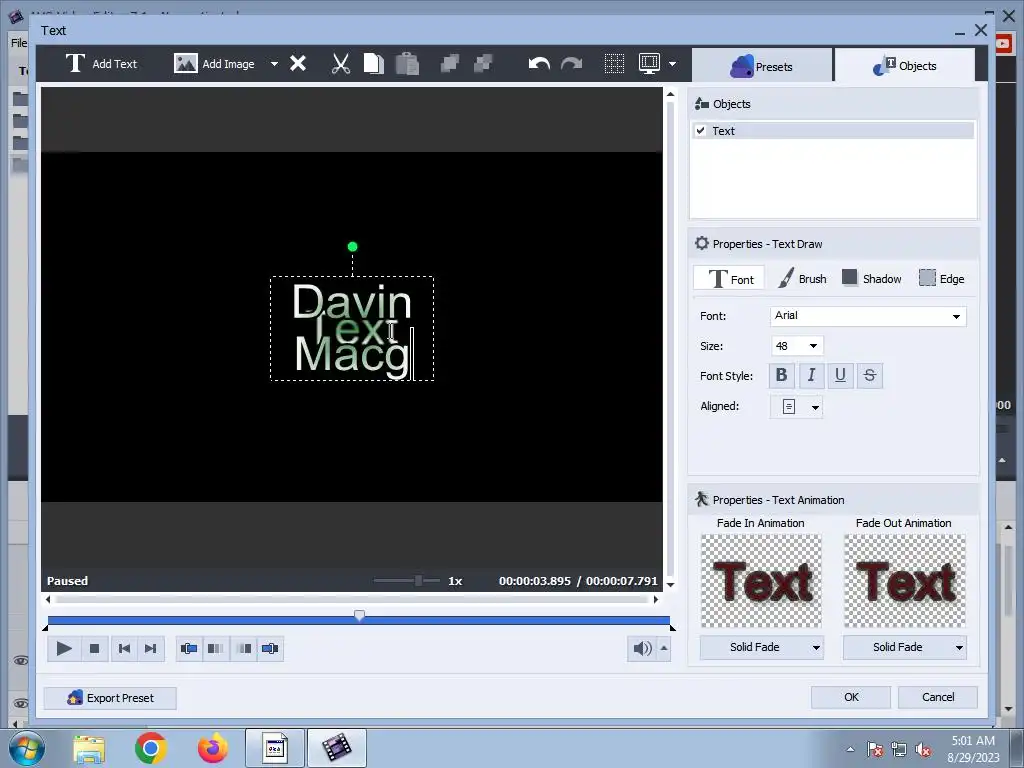Launch Google Chrome from the taskbar
This screenshot has width=1024, height=768.
click(x=151, y=748)
